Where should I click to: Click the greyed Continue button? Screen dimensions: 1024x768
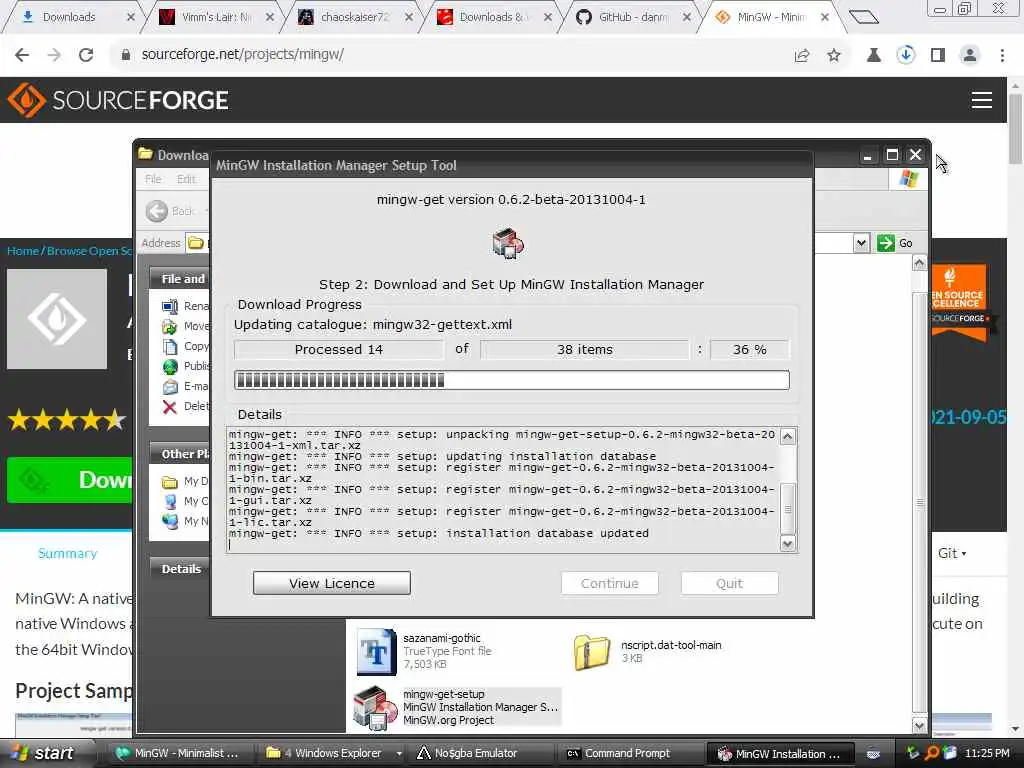[609, 583]
